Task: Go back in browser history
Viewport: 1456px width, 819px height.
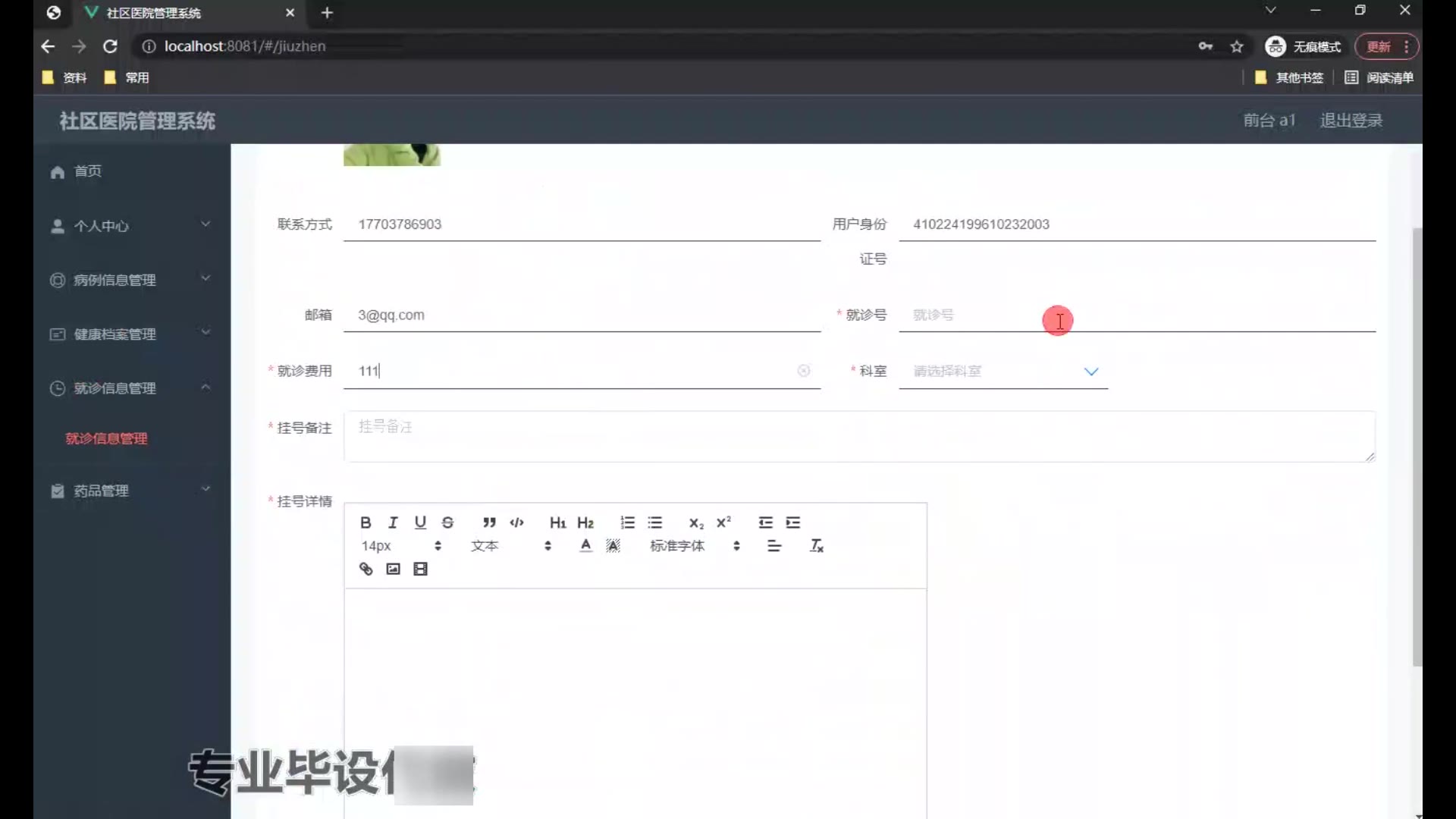Action: (x=48, y=46)
